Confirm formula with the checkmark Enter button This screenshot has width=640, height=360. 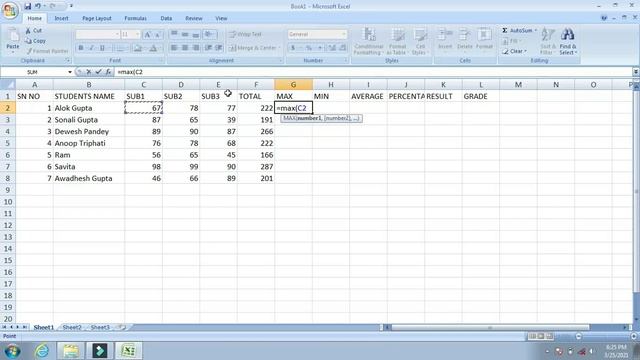click(x=98, y=72)
